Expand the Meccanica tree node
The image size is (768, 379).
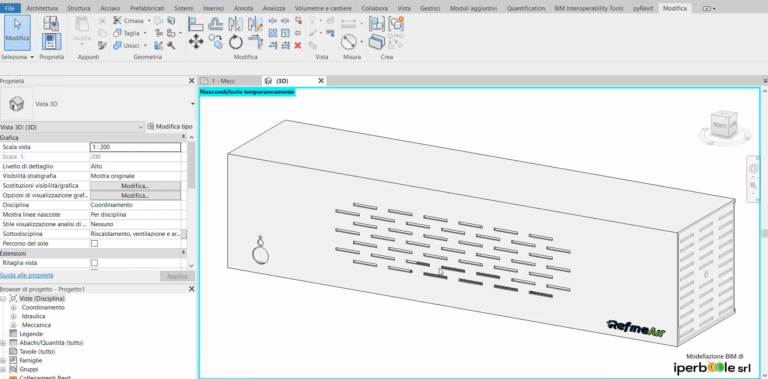(13, 325)
